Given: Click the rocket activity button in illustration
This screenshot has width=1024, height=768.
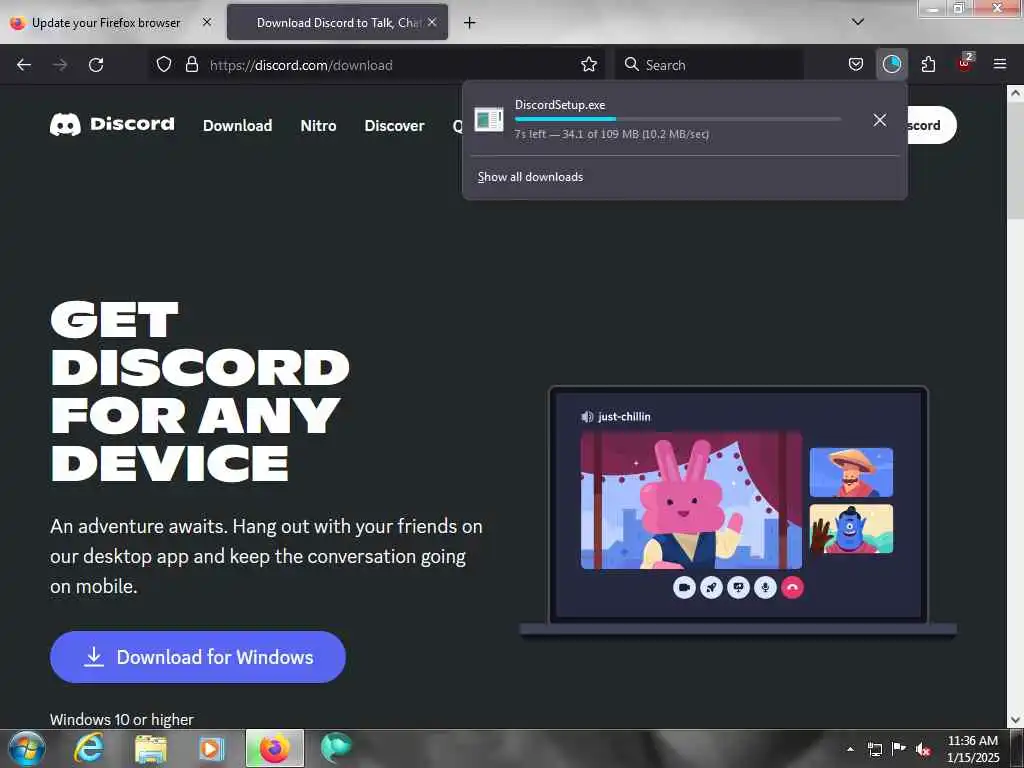Looking at the screenshot, I should 711,587.
